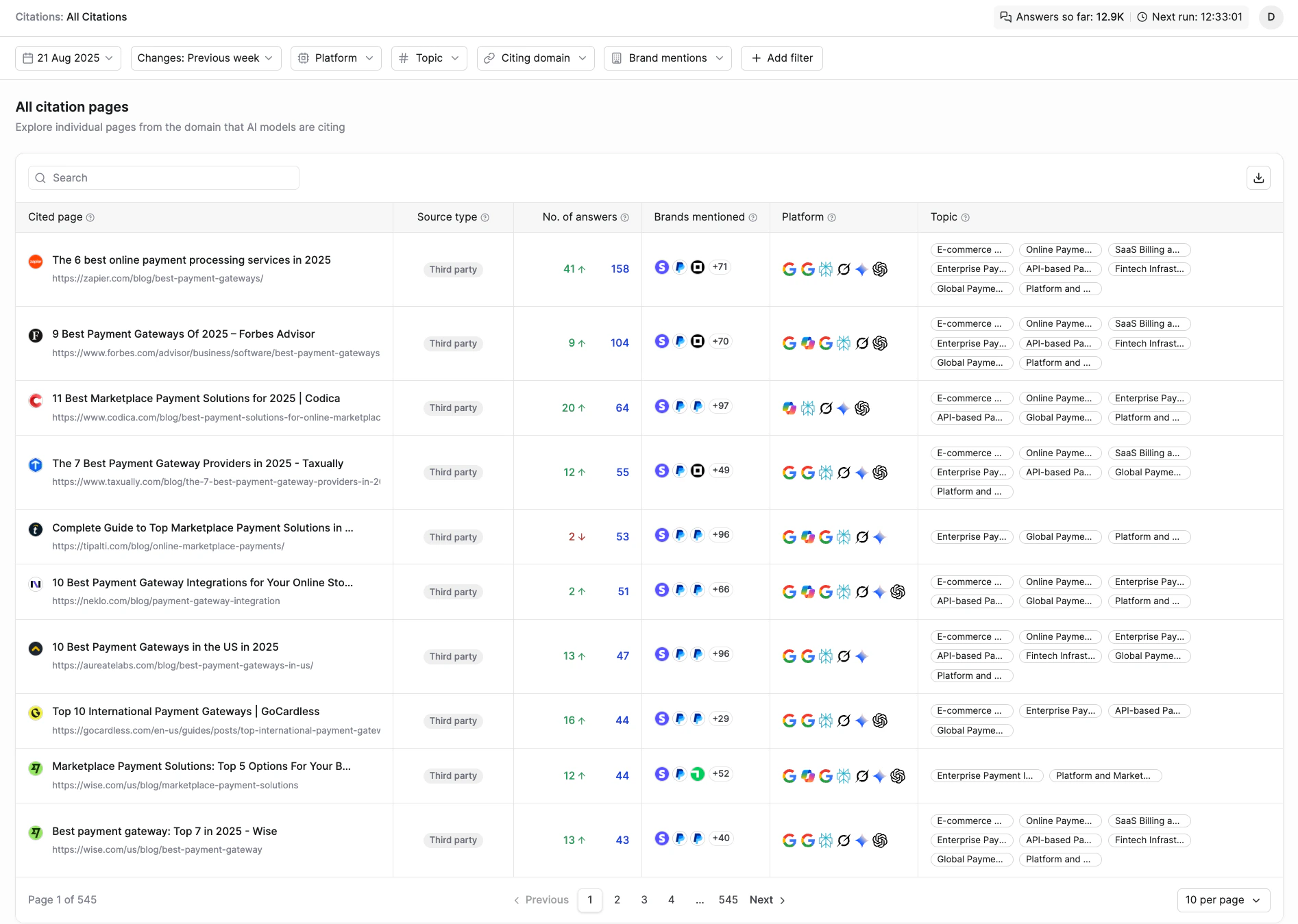Click the Cited page help icon
This screenshot has height=924, width=1298.
point(90,218)
